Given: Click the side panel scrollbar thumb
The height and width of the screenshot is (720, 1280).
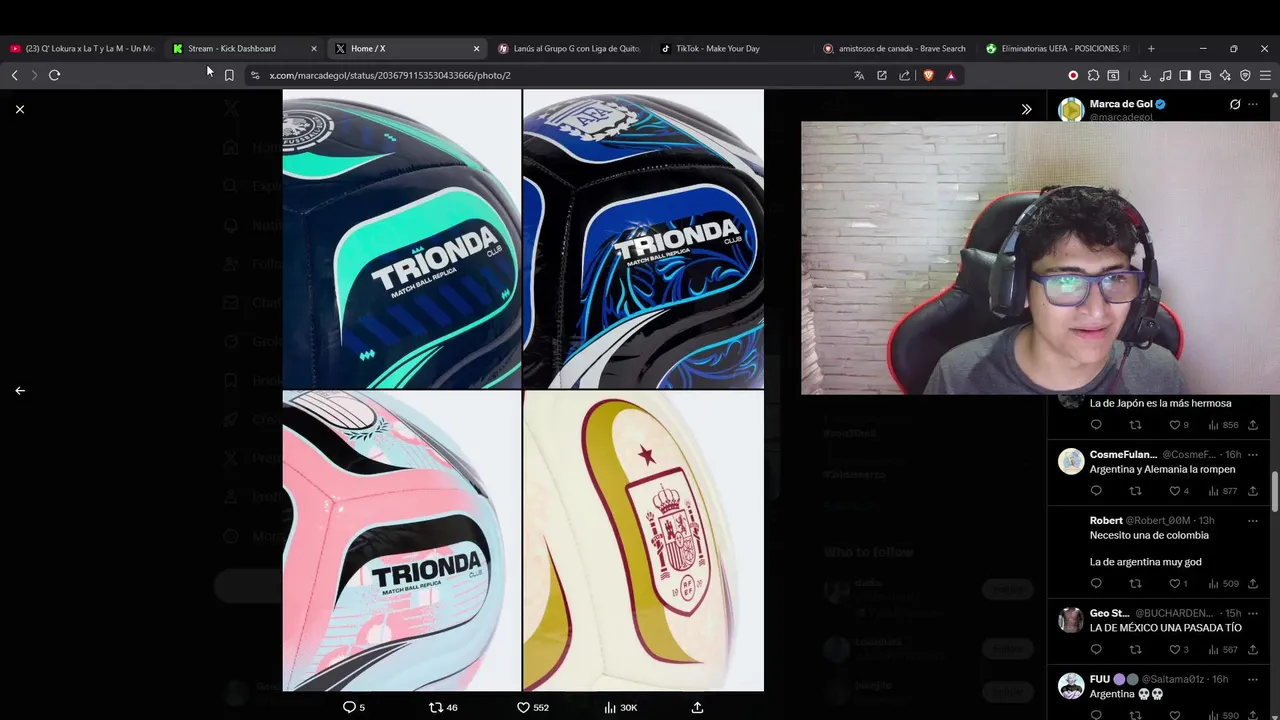Looking at the screenshot, I should click(x=1274, y=491).
